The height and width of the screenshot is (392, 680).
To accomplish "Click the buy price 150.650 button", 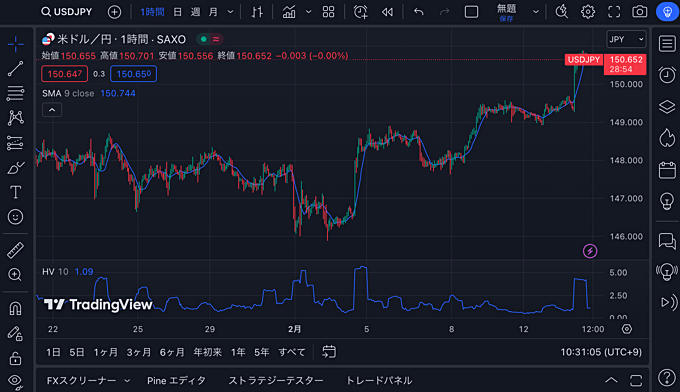I will (x=134, y=74).
